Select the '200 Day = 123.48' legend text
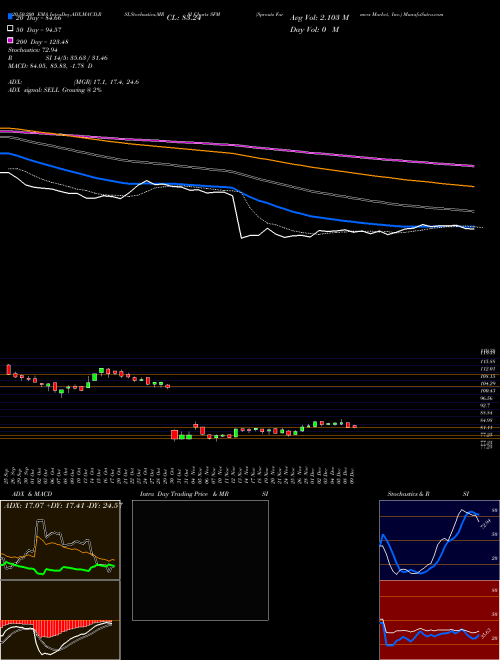Screen dimensions: 500x660 point(43,42)
